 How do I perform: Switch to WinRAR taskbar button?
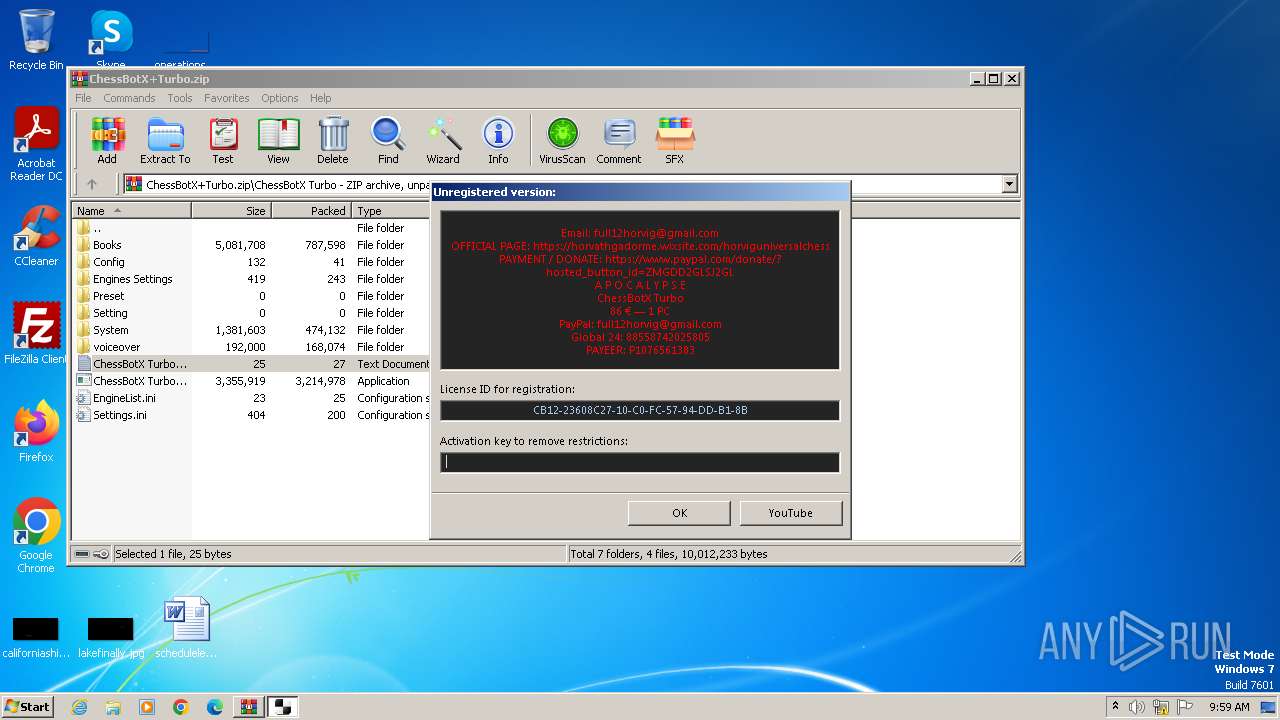tap(248, 707)
